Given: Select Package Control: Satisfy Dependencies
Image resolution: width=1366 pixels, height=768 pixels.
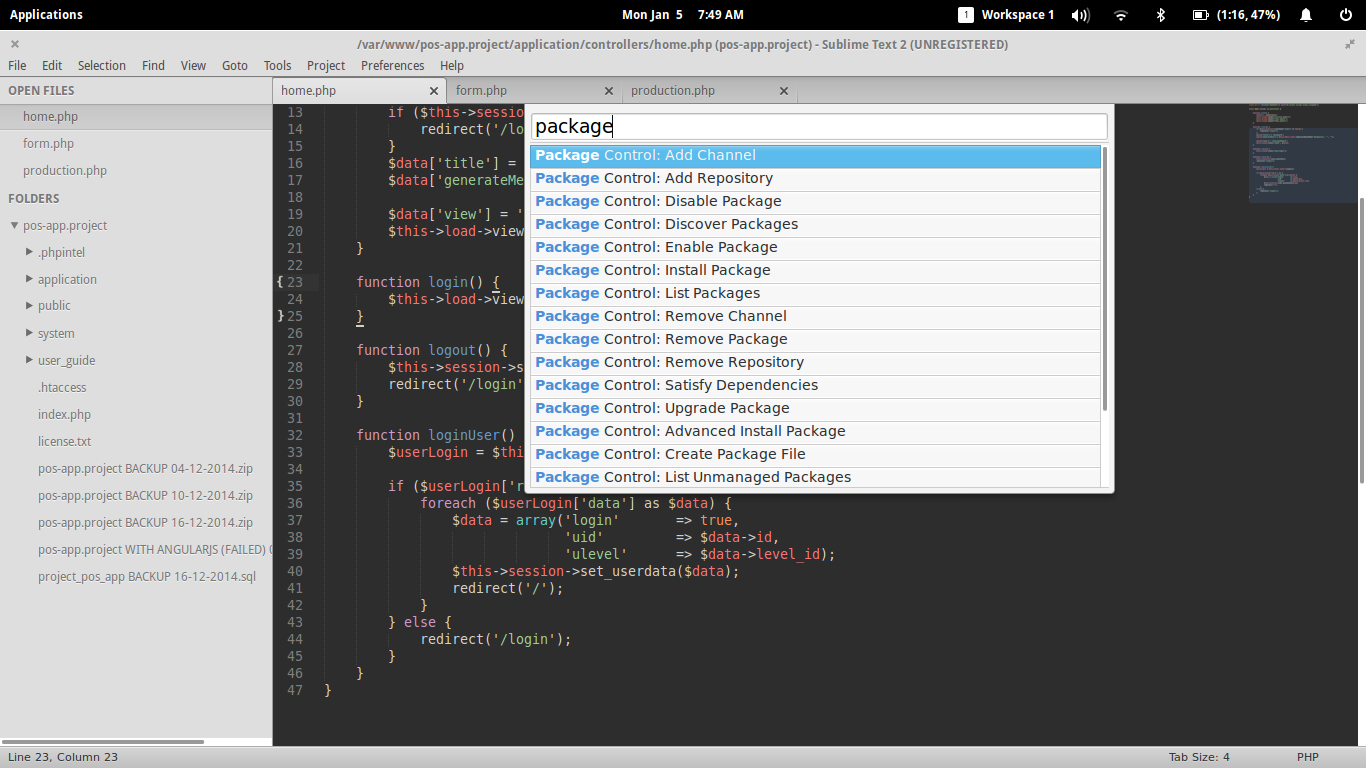Looking at the screenshot, I should pyautogui.click(x=815, y=386).
